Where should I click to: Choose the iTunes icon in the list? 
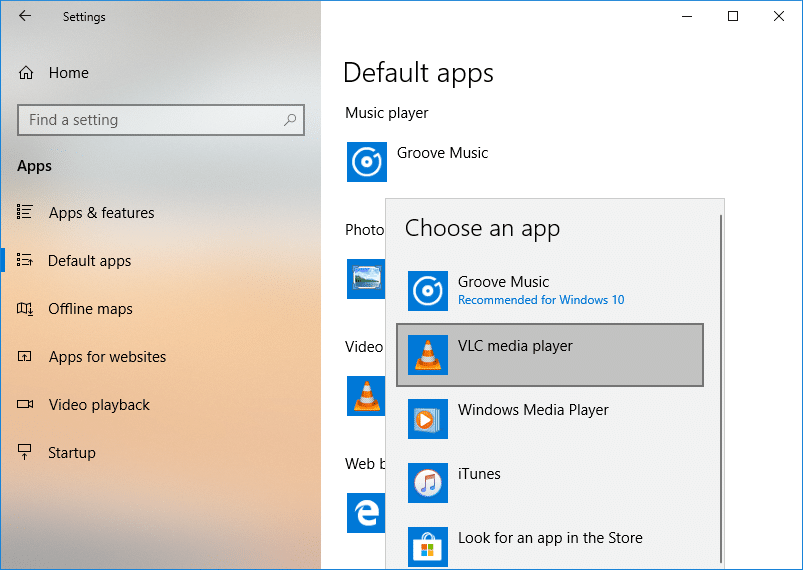pyautogui.click(x=428, y=483)
